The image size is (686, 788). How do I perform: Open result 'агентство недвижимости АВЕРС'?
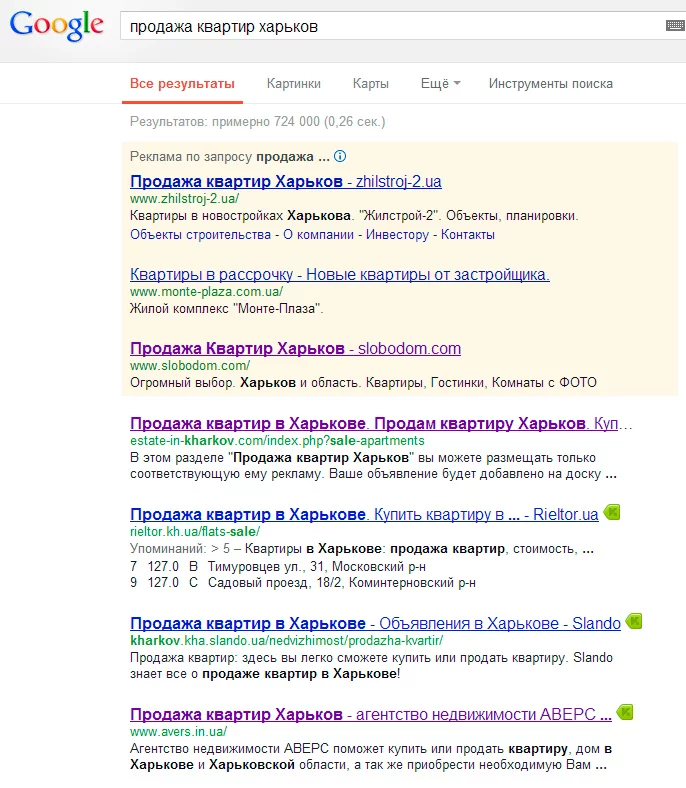click(371, 714)
